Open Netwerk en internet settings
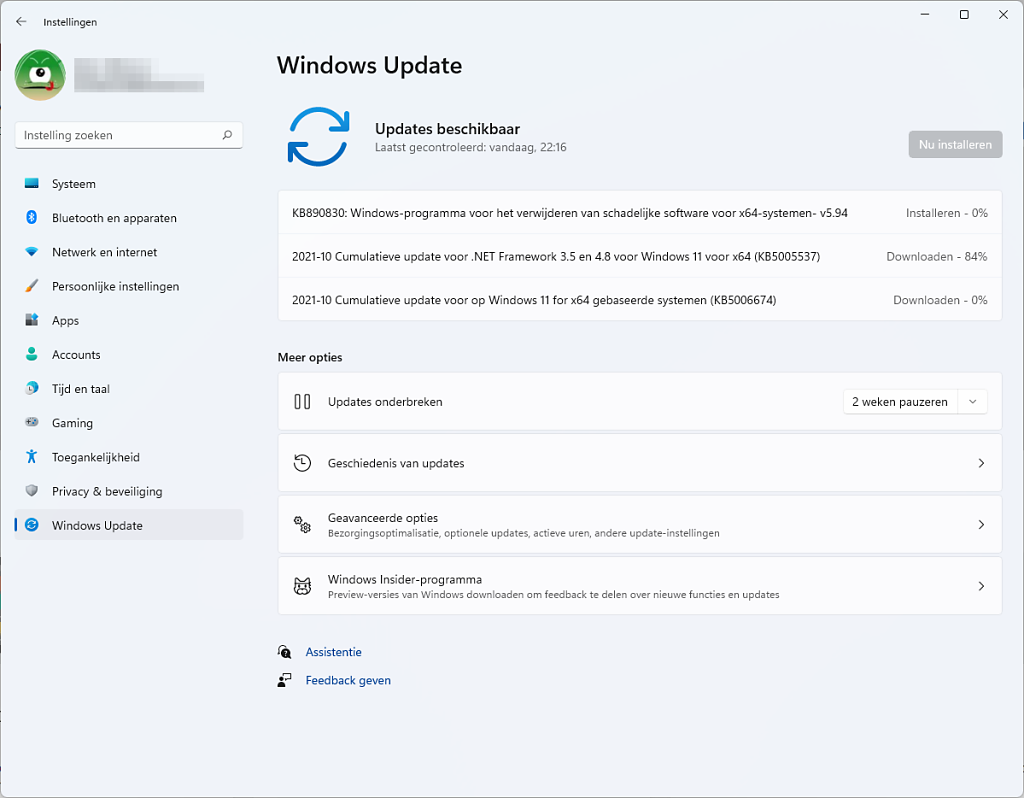This screenshot has height=798, width=1024. 129,252
